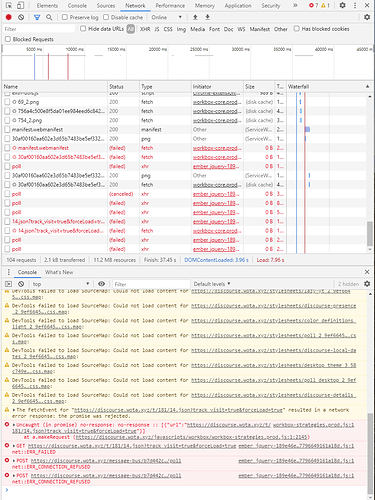Click the warning count badge
The image size is (375, 500).
[325, 5]
